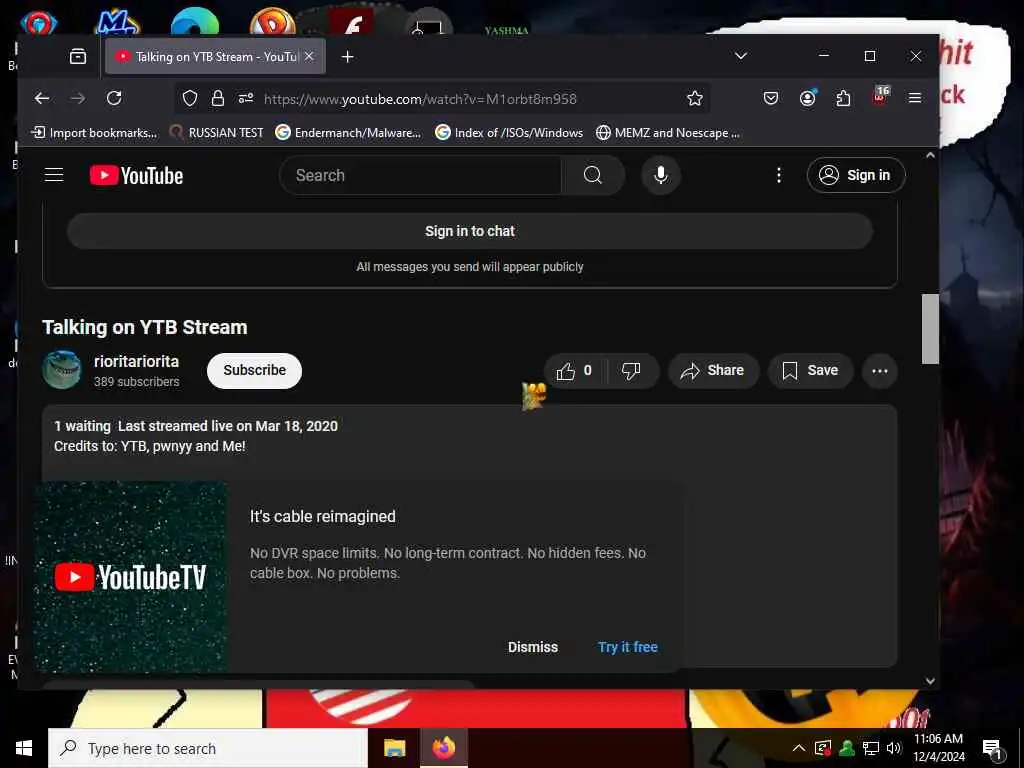Open Endermanch/Malware bookmark
The width and height of the screenshot is (1024, 768).
[348, 133]
